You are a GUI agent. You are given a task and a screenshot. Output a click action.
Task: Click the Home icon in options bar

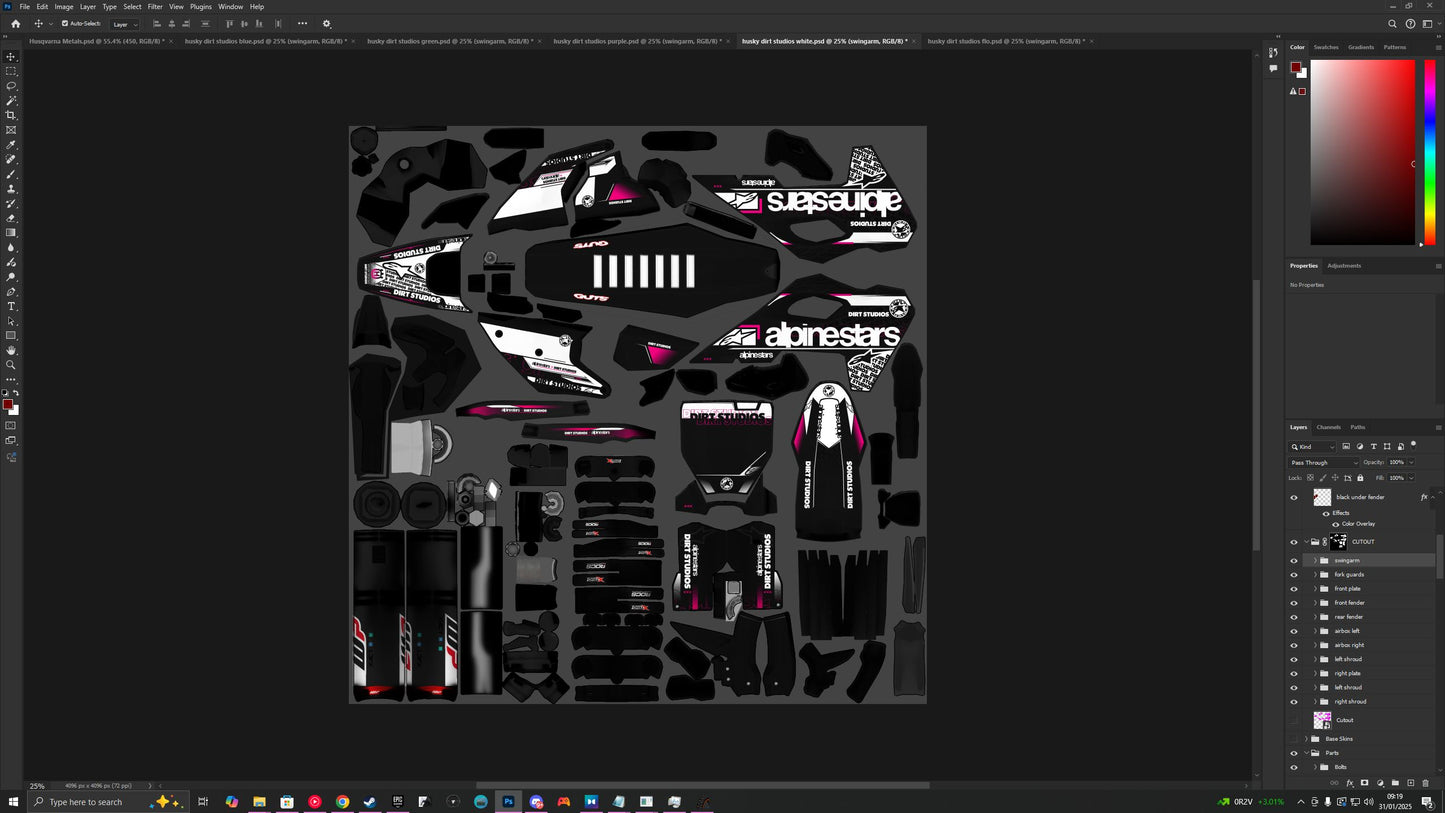tap(15, 24)
